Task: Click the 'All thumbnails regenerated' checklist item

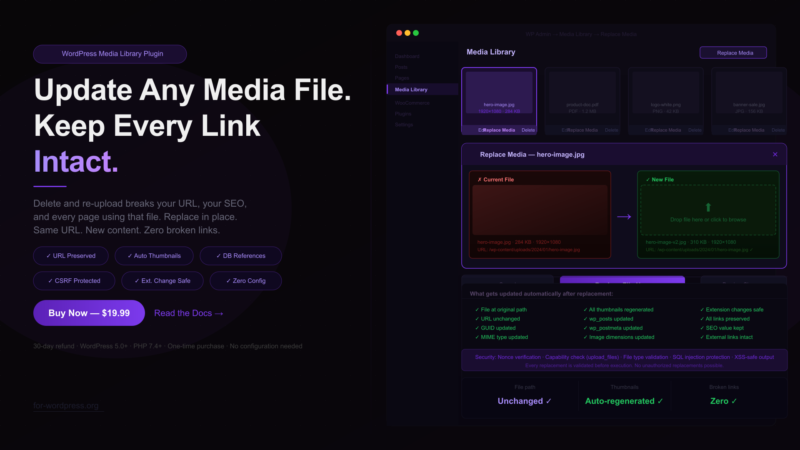Action: [618, 310]
